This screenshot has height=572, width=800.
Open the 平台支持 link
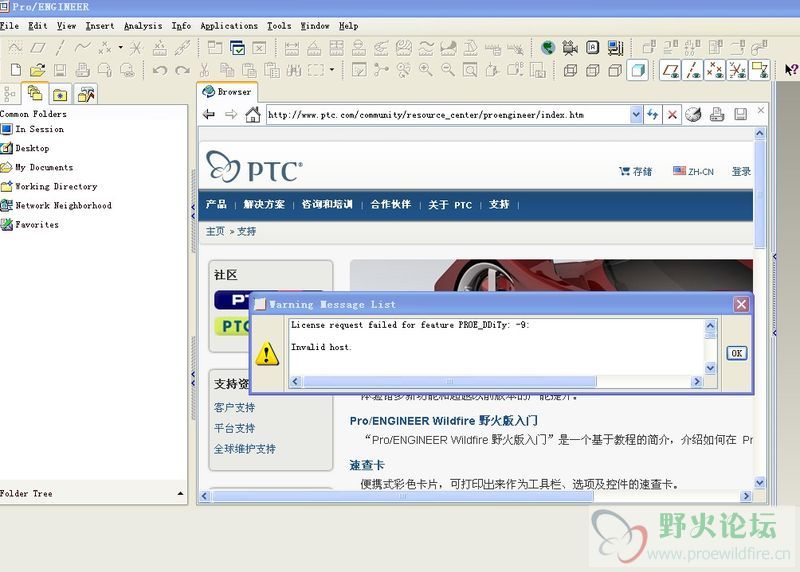(x=234, y=428)
